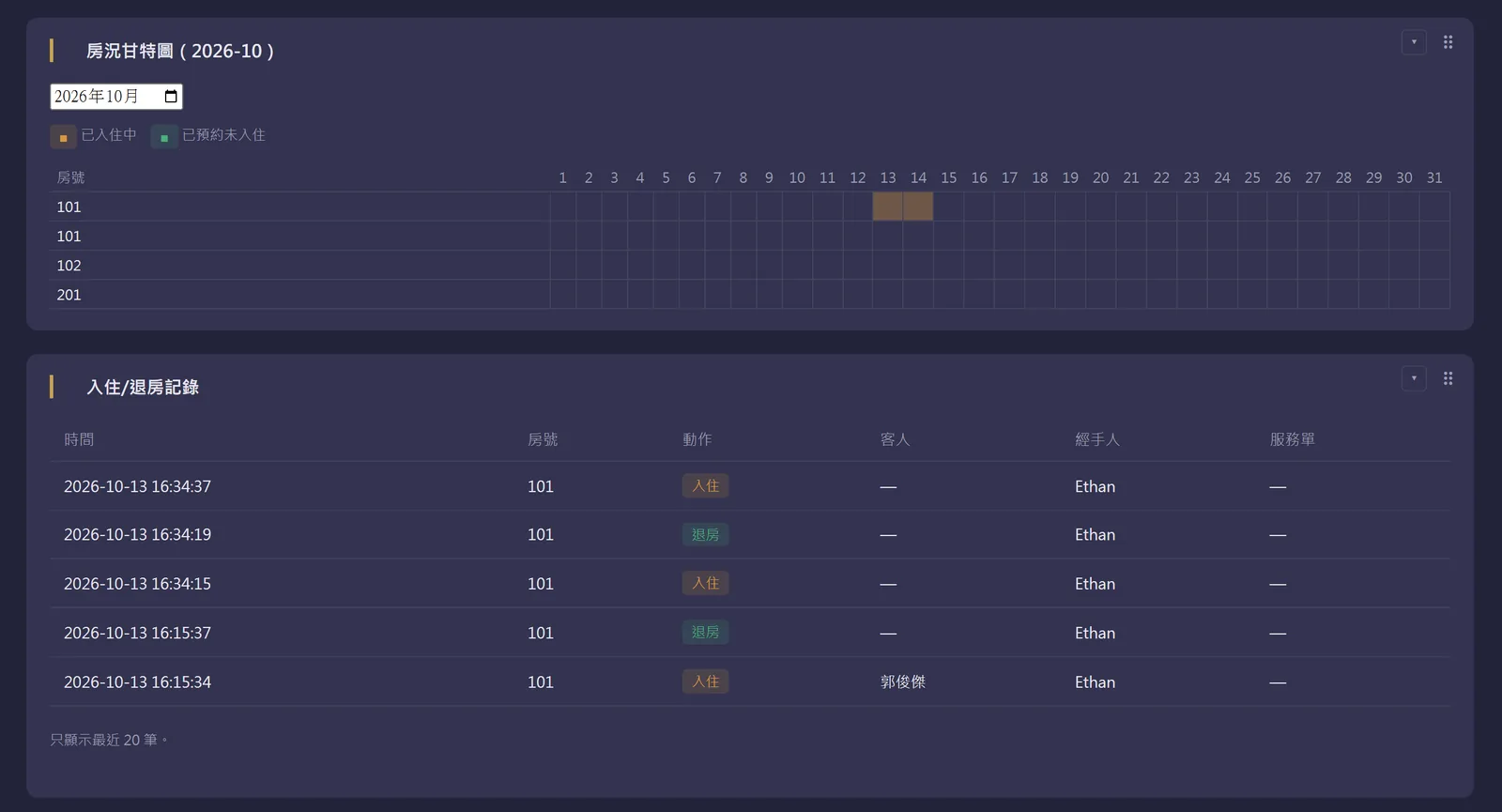The image size is (1502, 812).
Task: Open the calendar picker in the month field
Action: click(x=171, y=97)
